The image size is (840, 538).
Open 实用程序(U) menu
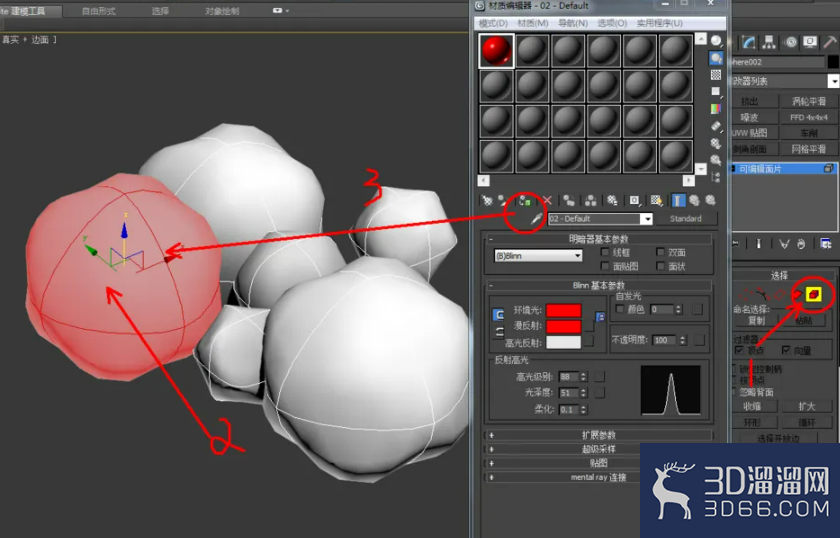tap(659, 23)
